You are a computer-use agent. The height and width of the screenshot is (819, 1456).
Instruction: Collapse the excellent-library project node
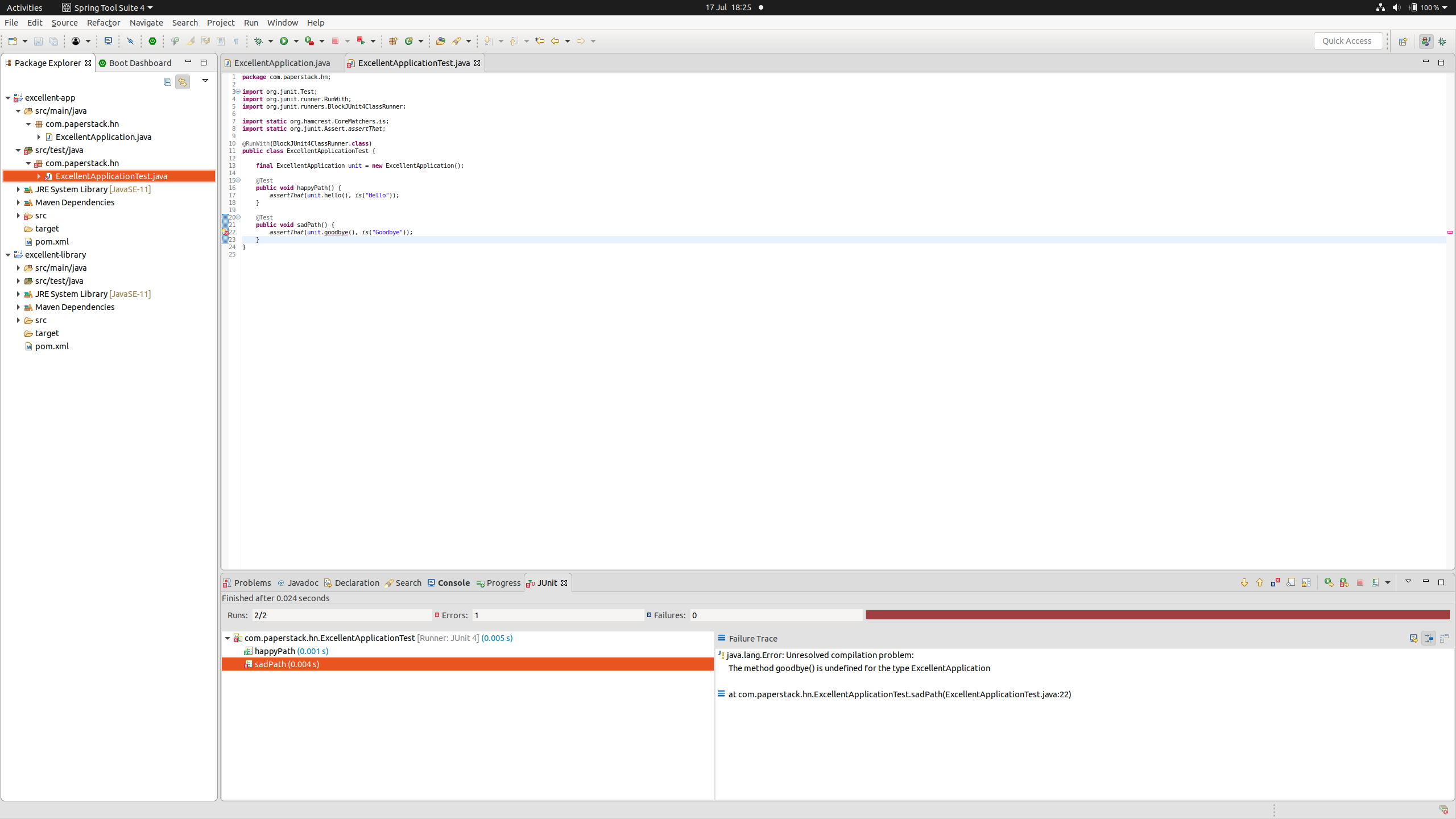tap(8, 255)
